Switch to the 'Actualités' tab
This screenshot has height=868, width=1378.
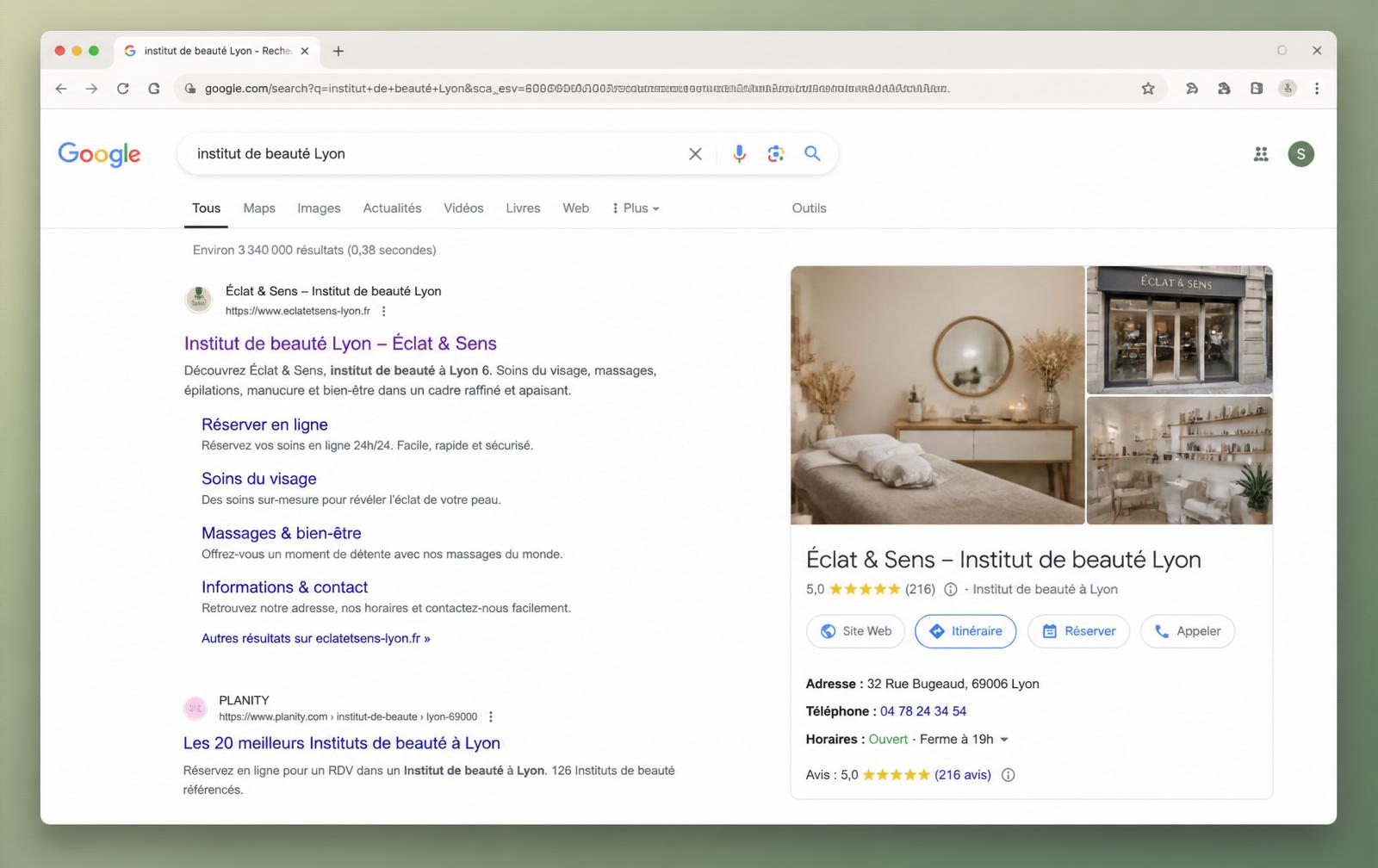(392, 208)
